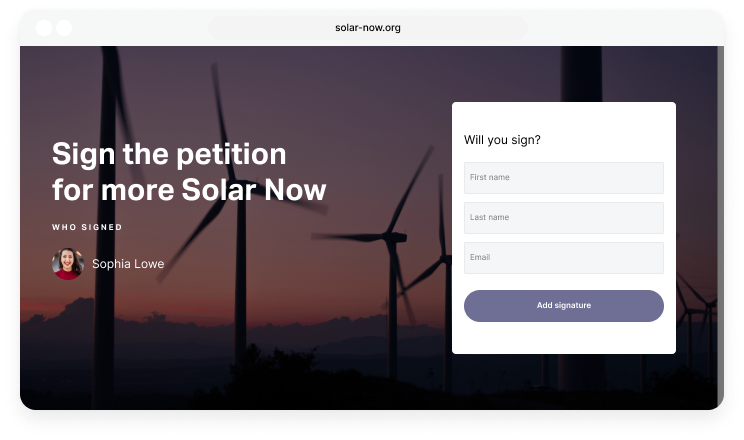Click the "Sign the petition" headline line

point(169,155)
